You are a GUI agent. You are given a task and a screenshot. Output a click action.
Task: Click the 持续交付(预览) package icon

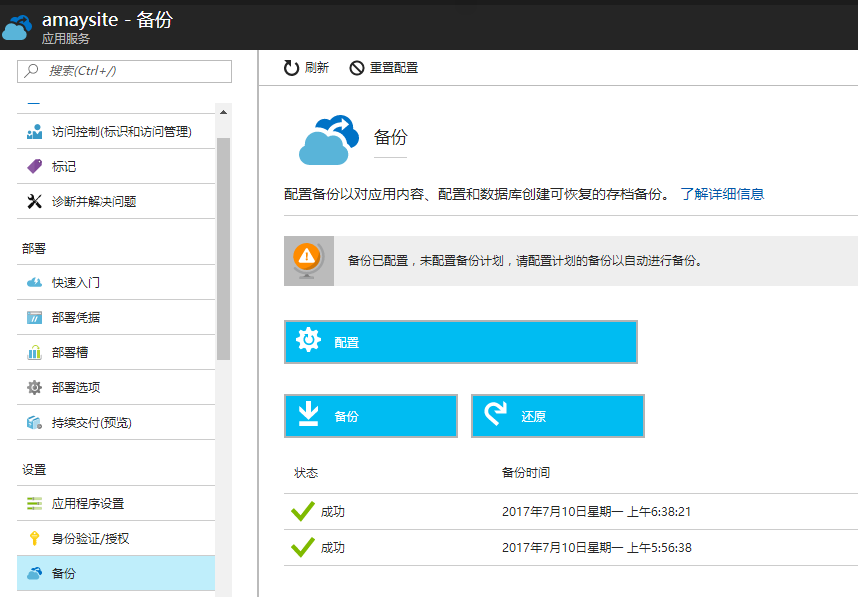[x=35, y=422]
